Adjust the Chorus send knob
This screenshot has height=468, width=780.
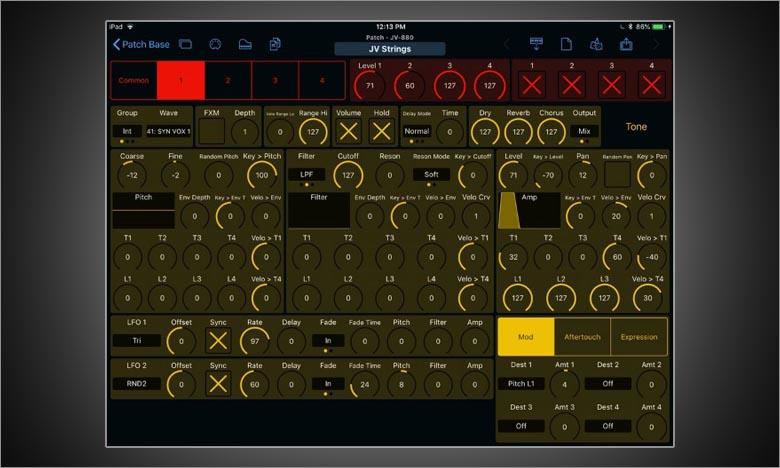tap(551, 132)
